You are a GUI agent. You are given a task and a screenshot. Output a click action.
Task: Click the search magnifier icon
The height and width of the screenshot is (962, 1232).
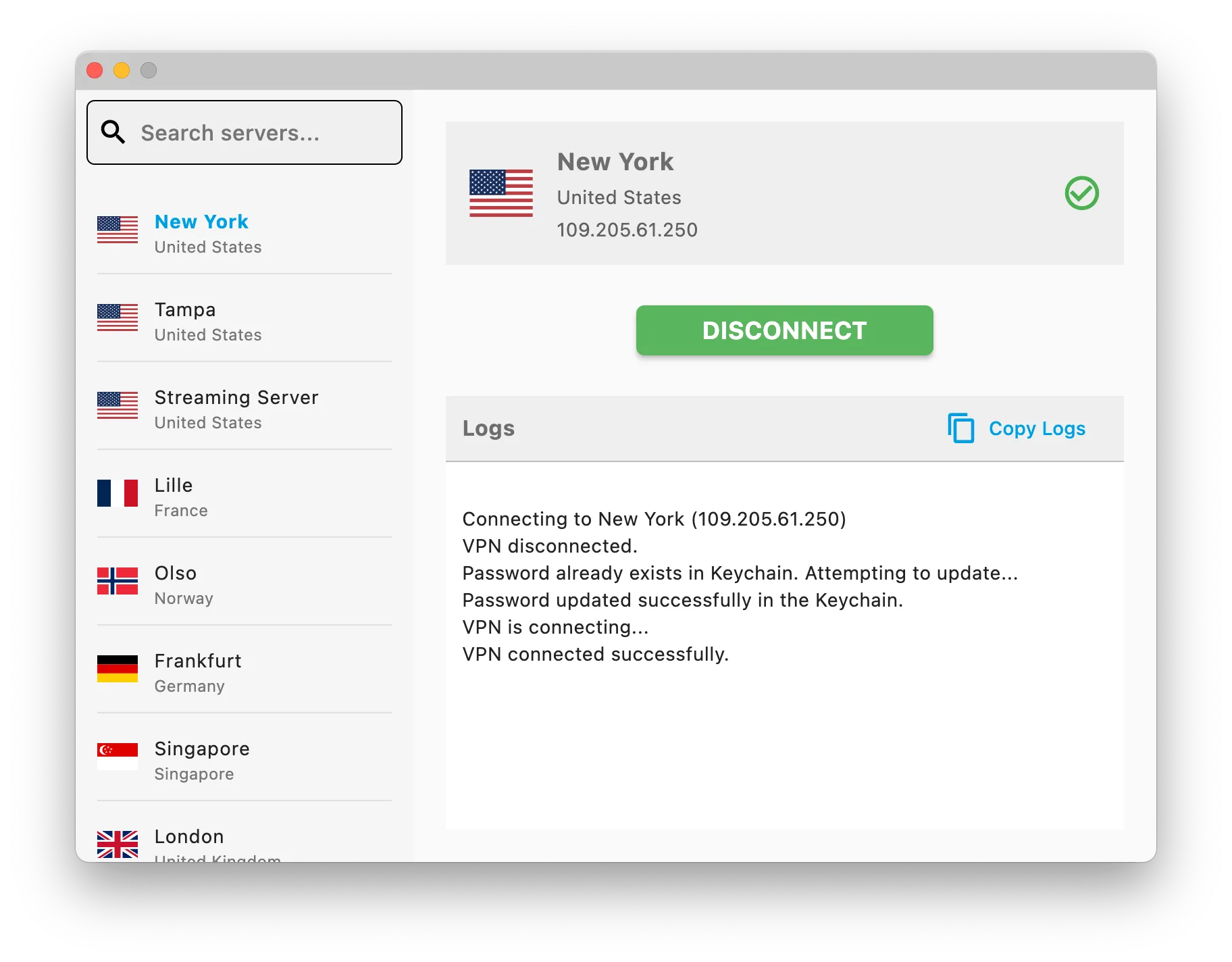113,132
